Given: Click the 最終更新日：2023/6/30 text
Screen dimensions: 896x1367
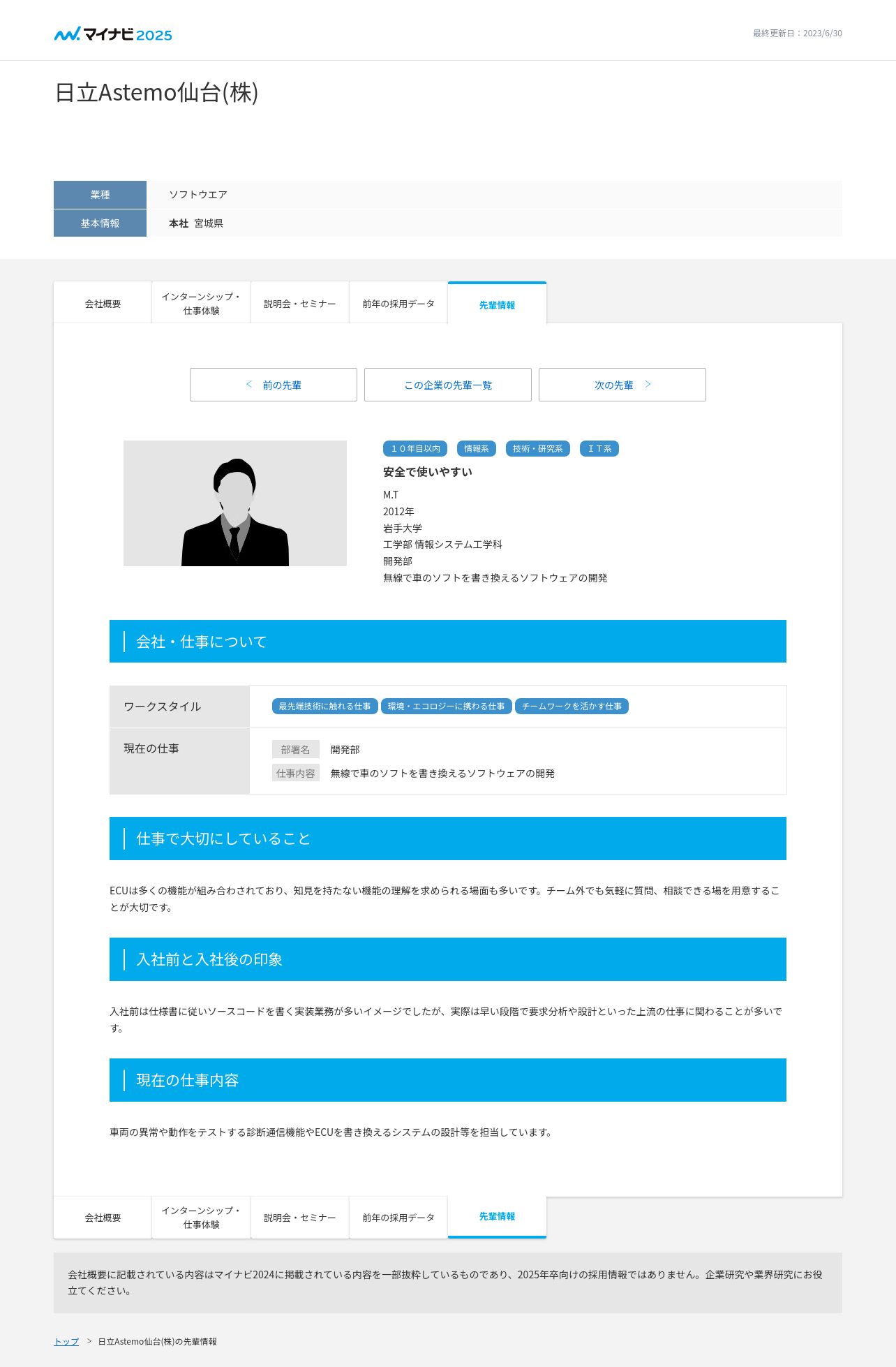Looking at the screenshot, I should pyautogui.click(x=797, y=34).
